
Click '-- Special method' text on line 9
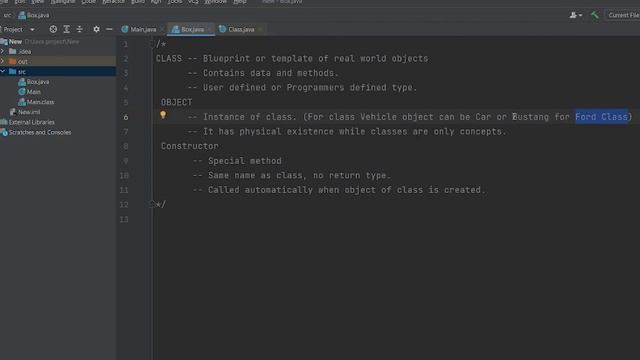point(237,161)
